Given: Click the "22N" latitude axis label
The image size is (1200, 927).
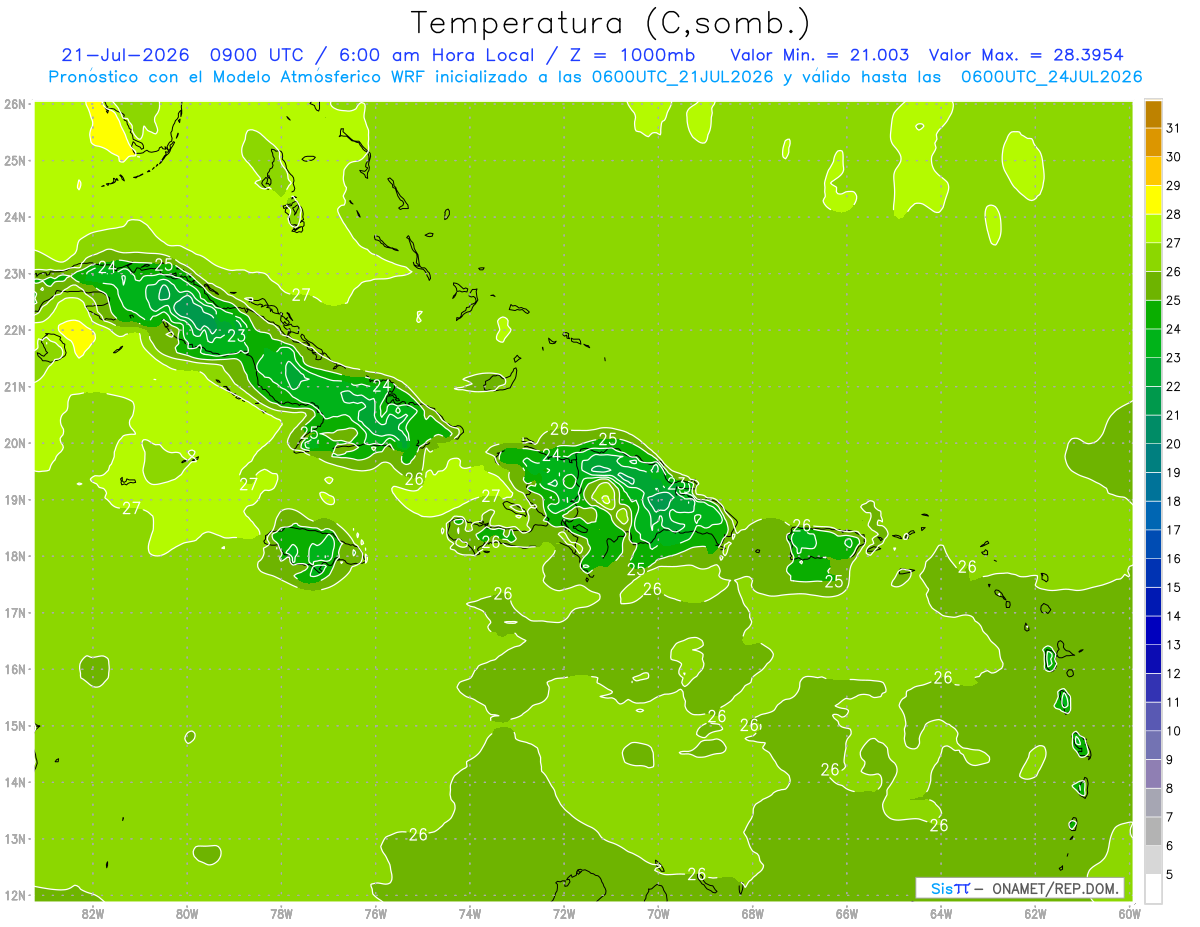Looking at the screenshot, I should (x=15, y=330).
